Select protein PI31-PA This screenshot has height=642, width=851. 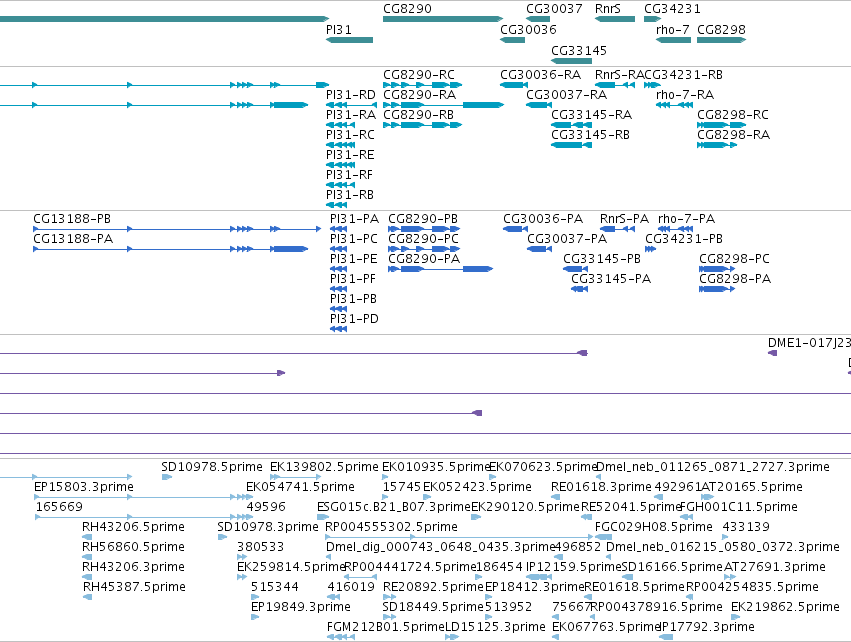click(x=354, y=219)
